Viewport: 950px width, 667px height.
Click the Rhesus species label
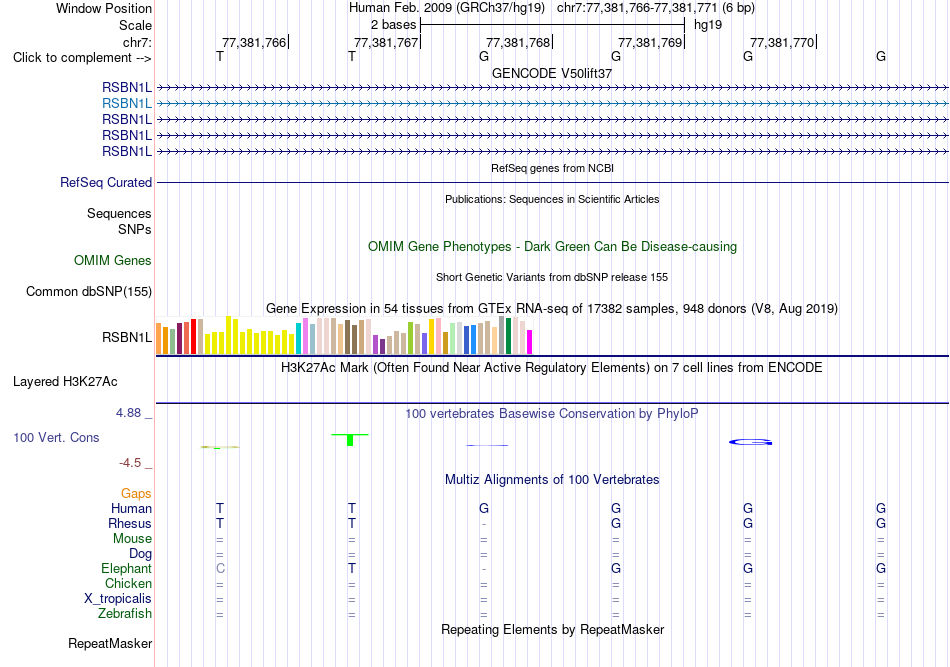tap(130, 523)
